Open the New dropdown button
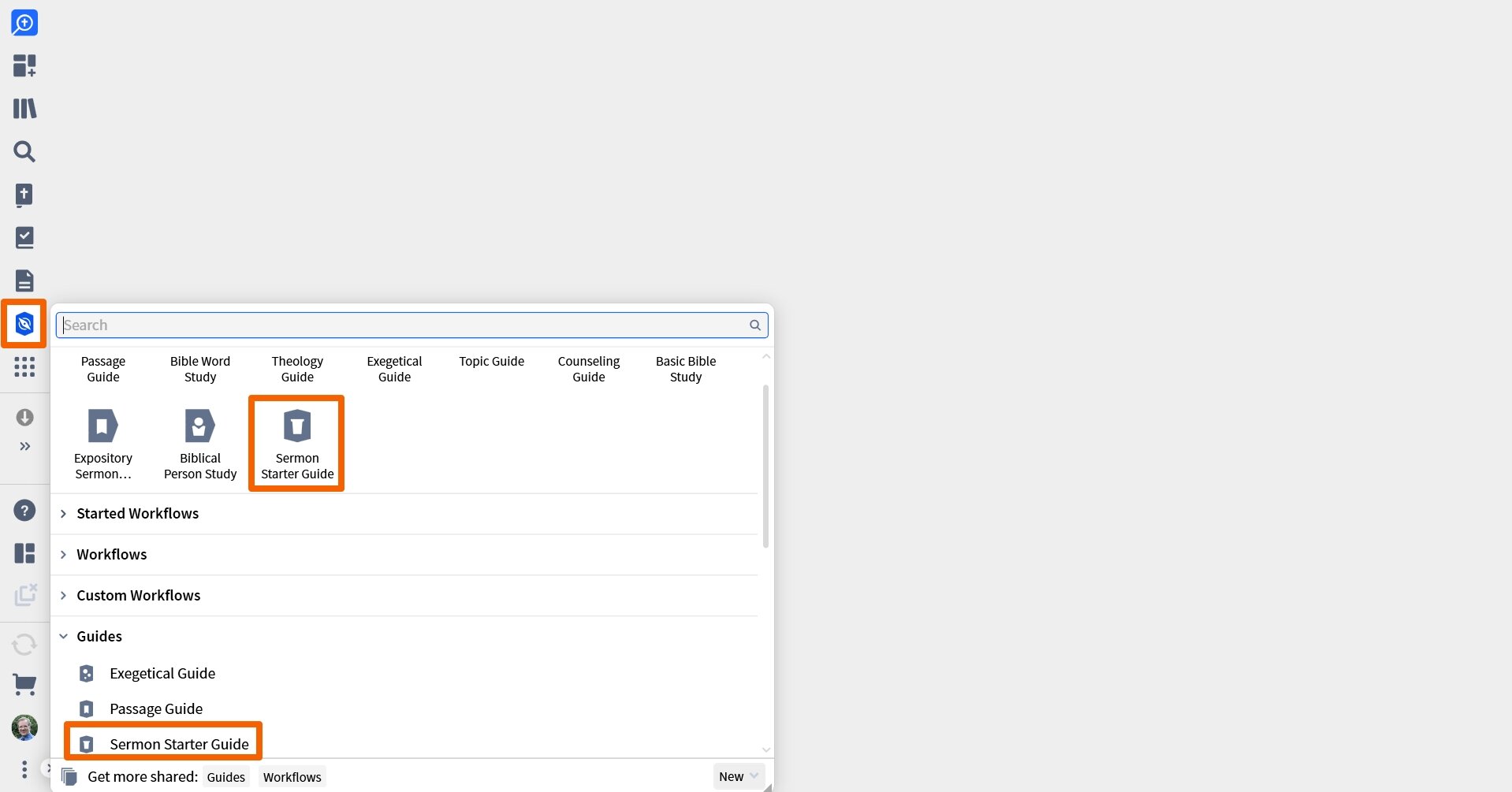The width and height of the screenshot is (1512, 792). pyautogui.click(x=738, y=776)
